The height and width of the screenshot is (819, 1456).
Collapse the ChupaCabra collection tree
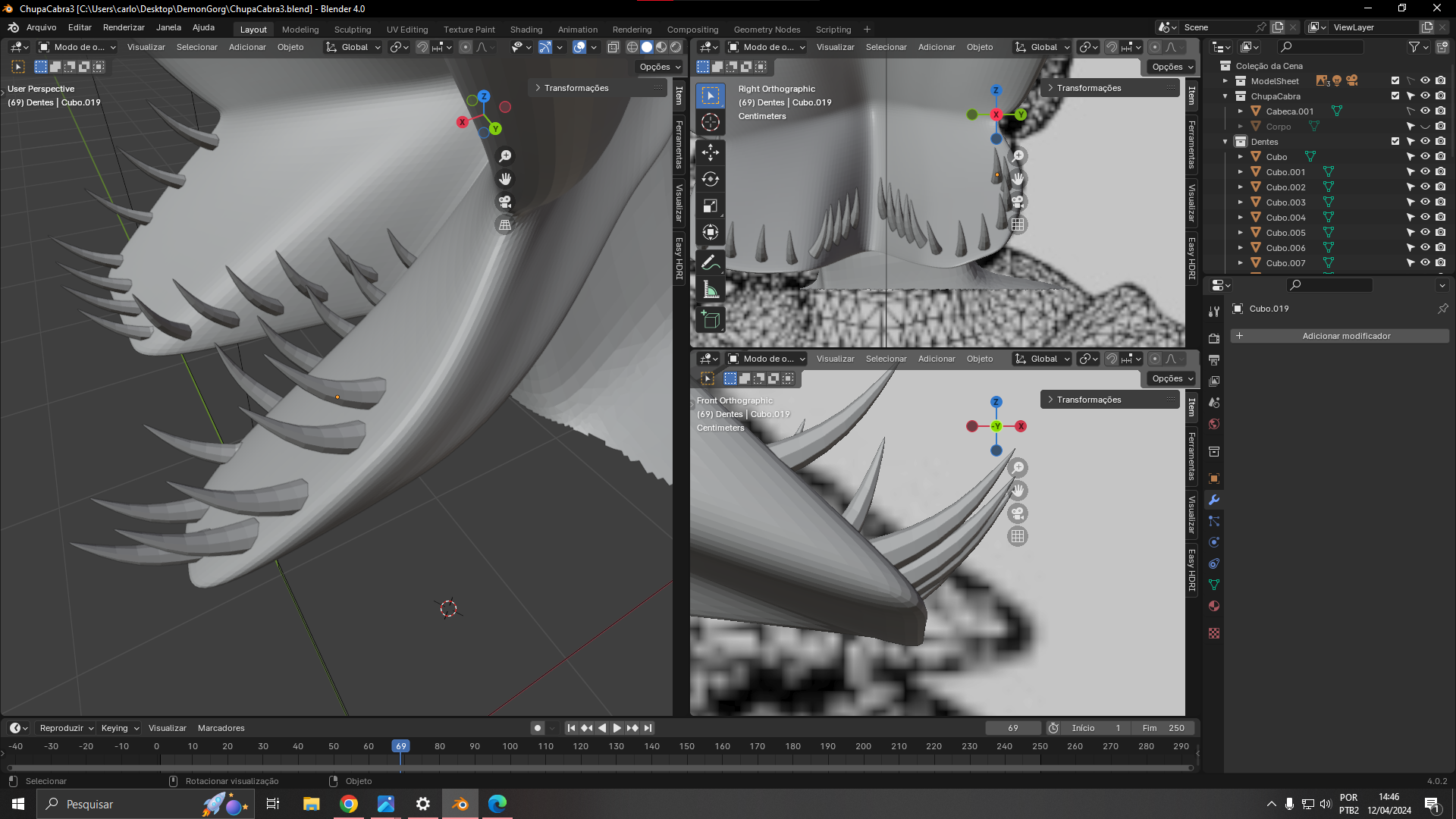point(1225,96)
